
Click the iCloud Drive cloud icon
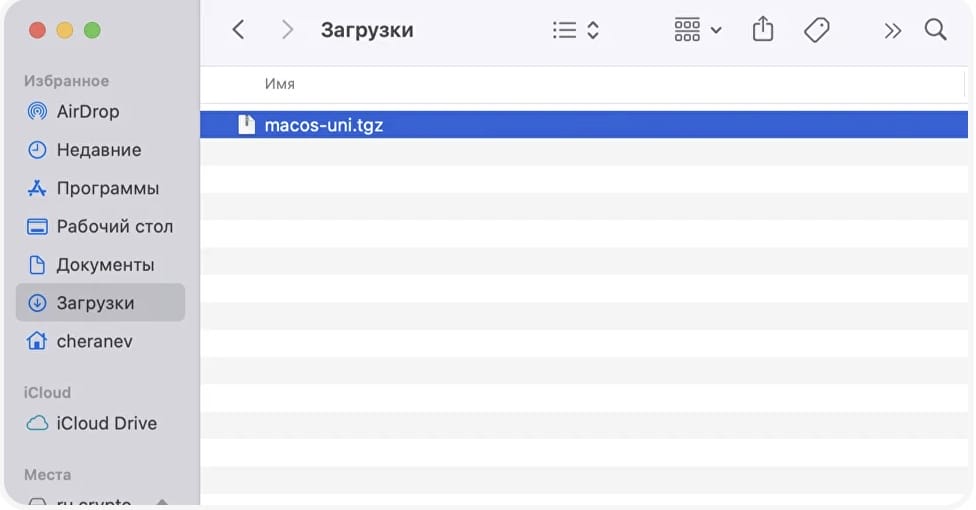click(x=37, y=424)
